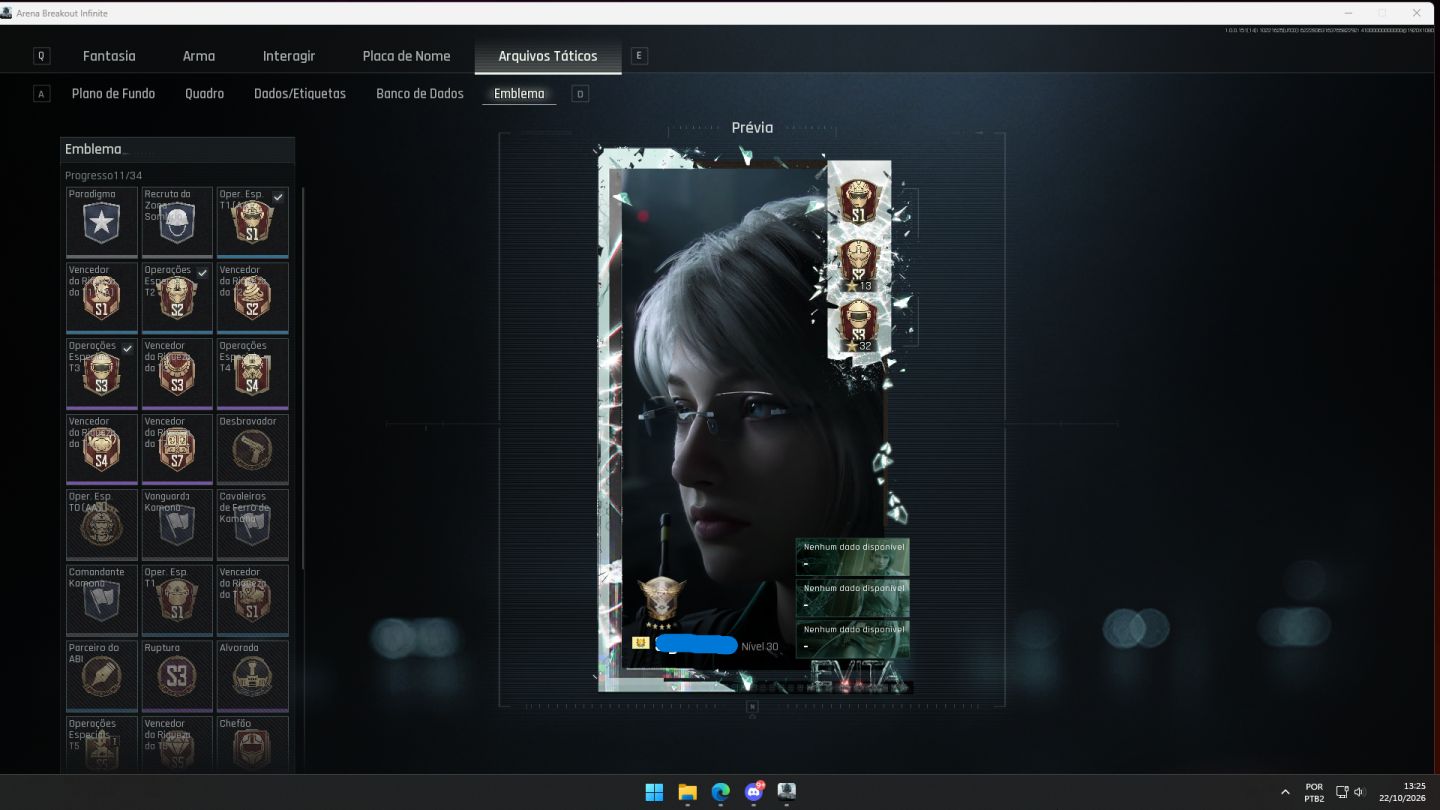Select the Parceiro do ABI emblem

coord(102,676)
